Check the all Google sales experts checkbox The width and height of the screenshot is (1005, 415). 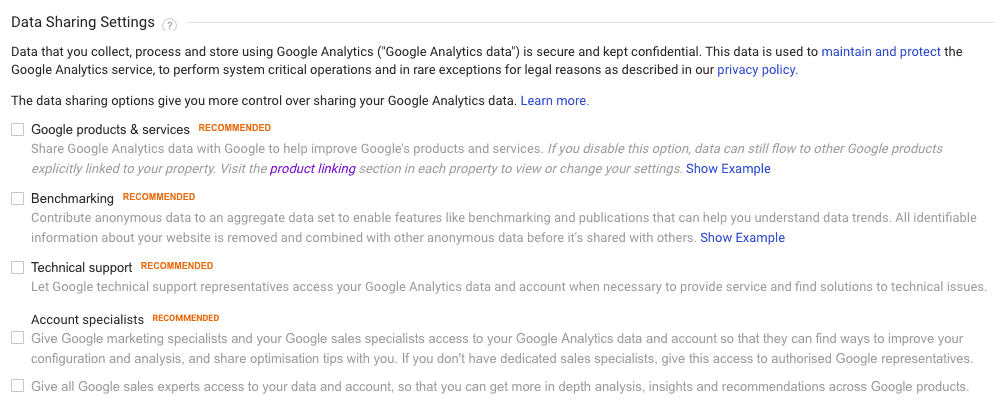pyautogui.click(x=17, y=386)
